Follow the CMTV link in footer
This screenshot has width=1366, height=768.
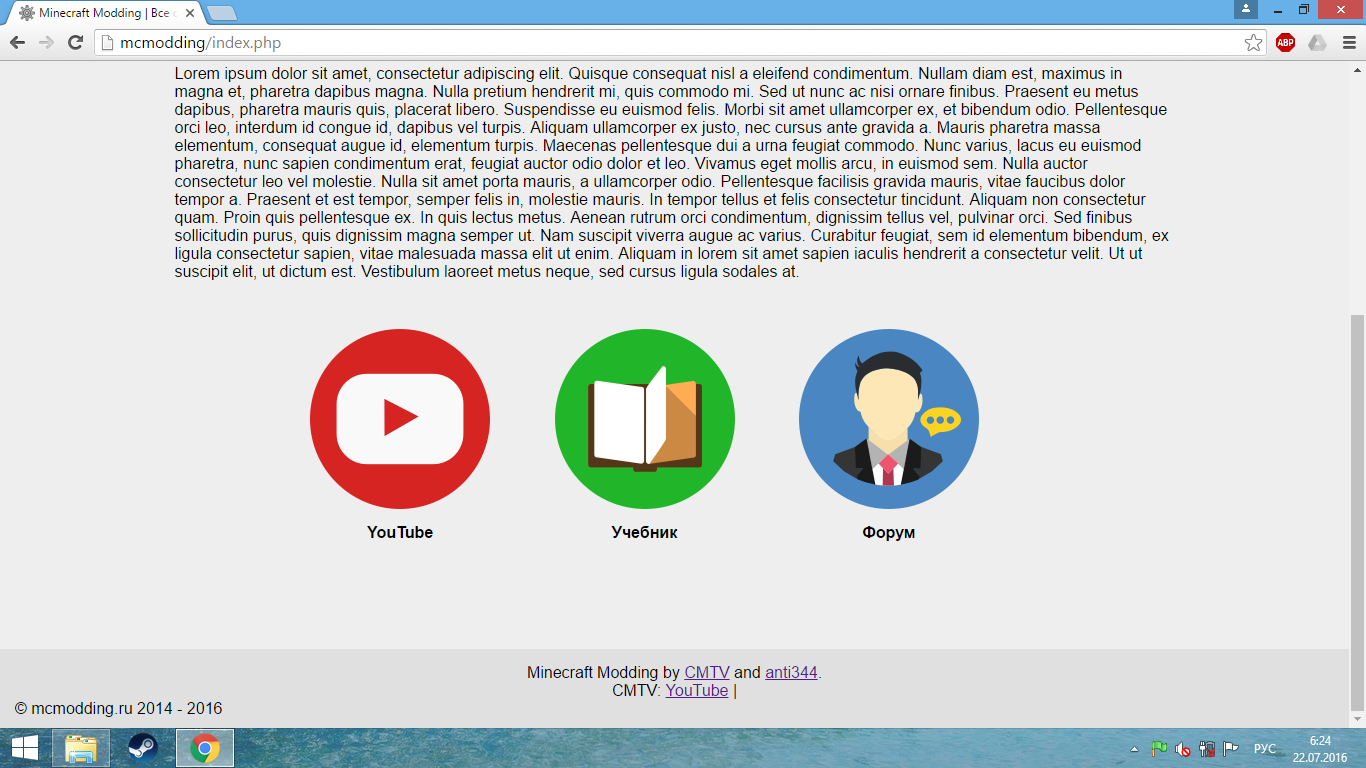(x=707, y=673)
